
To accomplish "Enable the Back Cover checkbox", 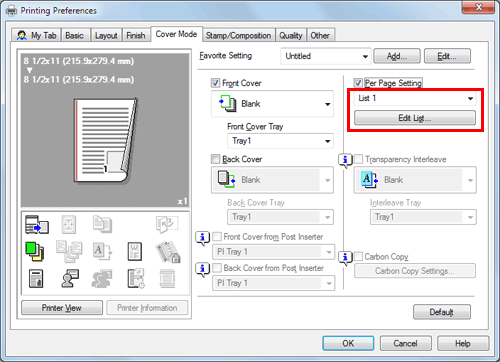I will click(x=215, y=159).
